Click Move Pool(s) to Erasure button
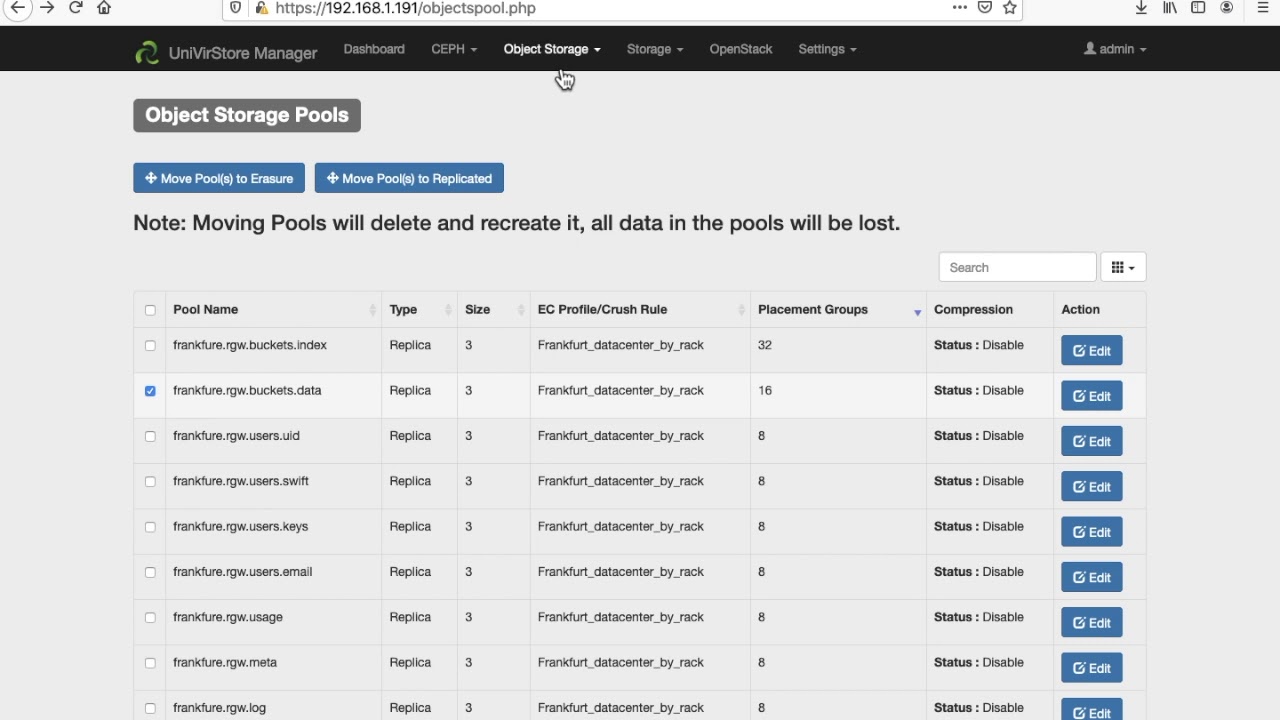The height and width of the screenshot is (720, 1280). (219, 179)
